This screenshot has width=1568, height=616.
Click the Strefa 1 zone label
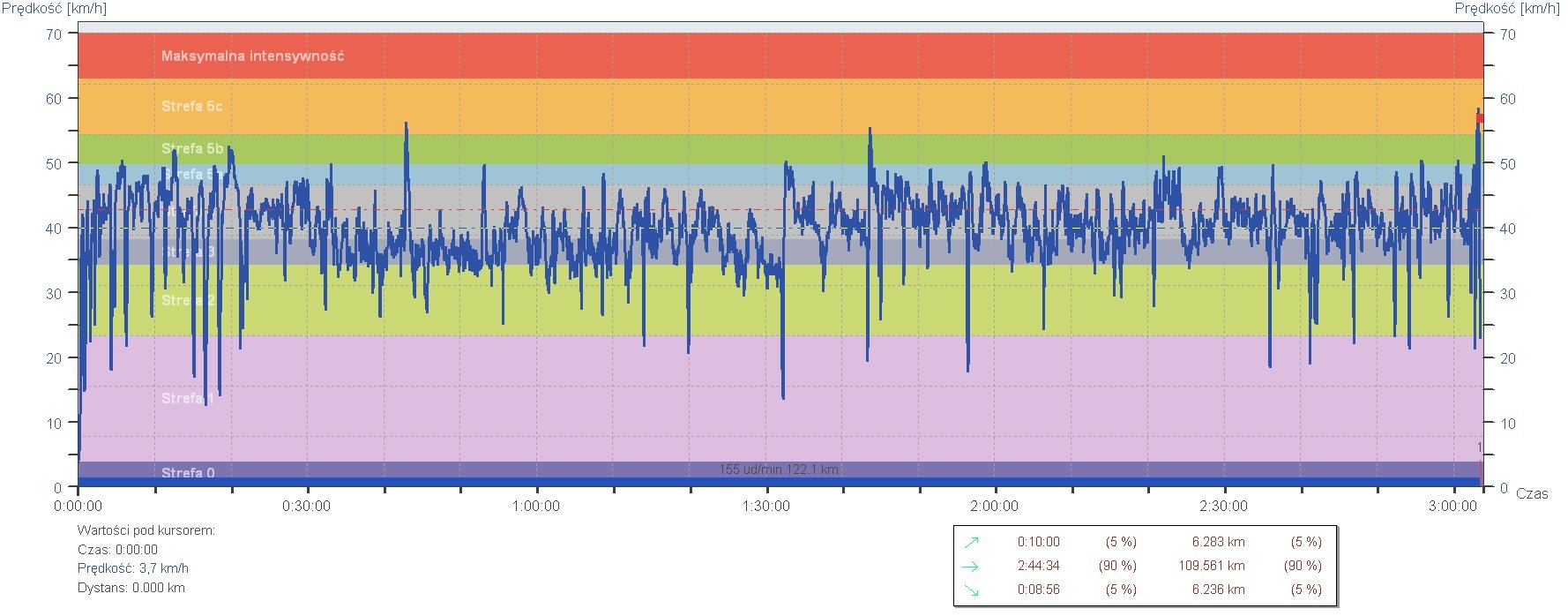187,398
